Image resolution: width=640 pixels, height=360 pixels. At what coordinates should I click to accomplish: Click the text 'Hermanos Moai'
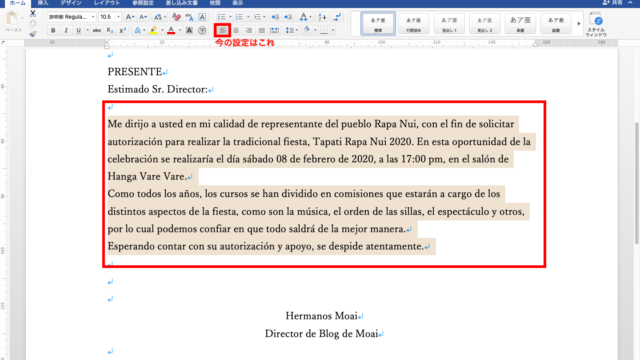321,316
